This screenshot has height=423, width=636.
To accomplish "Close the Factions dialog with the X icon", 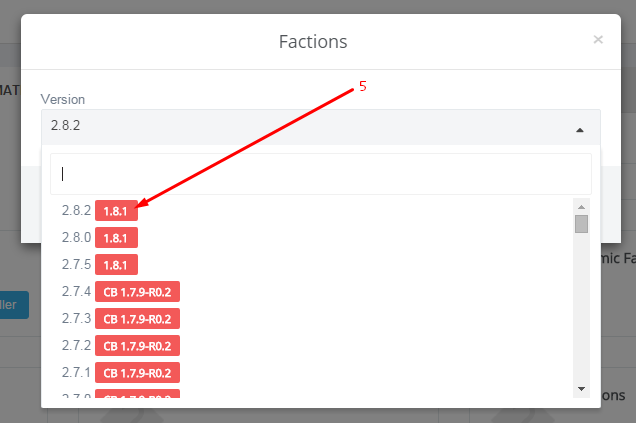I will [x=598, y=40].
